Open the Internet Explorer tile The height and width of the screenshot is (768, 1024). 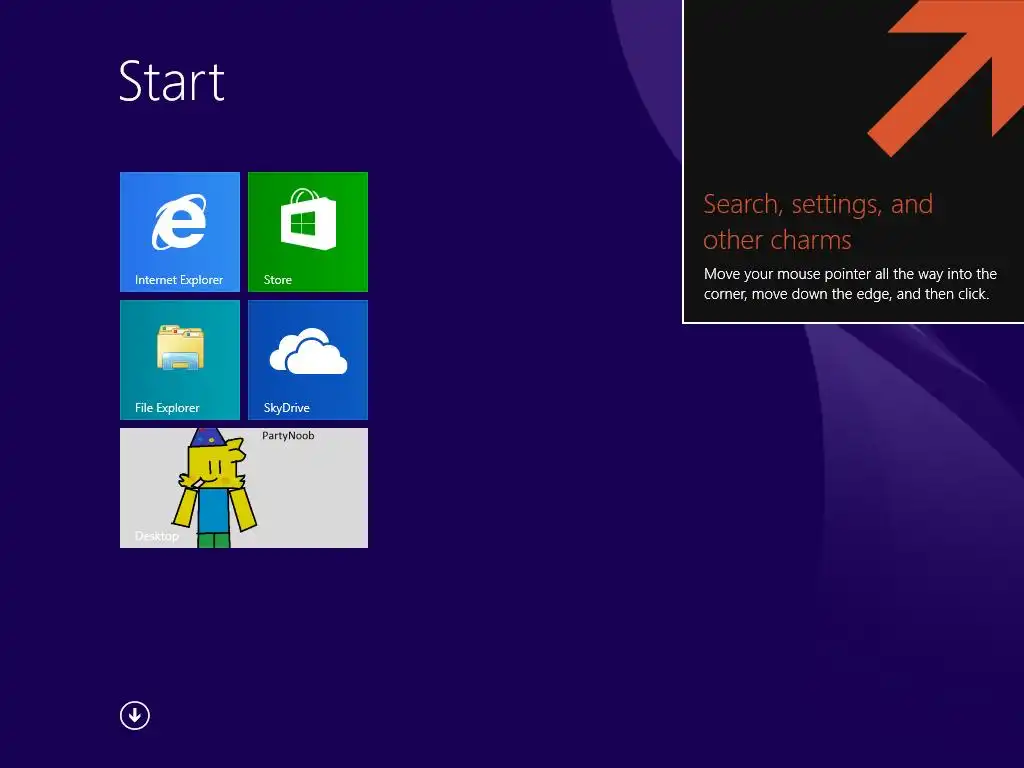click(180, 232)
